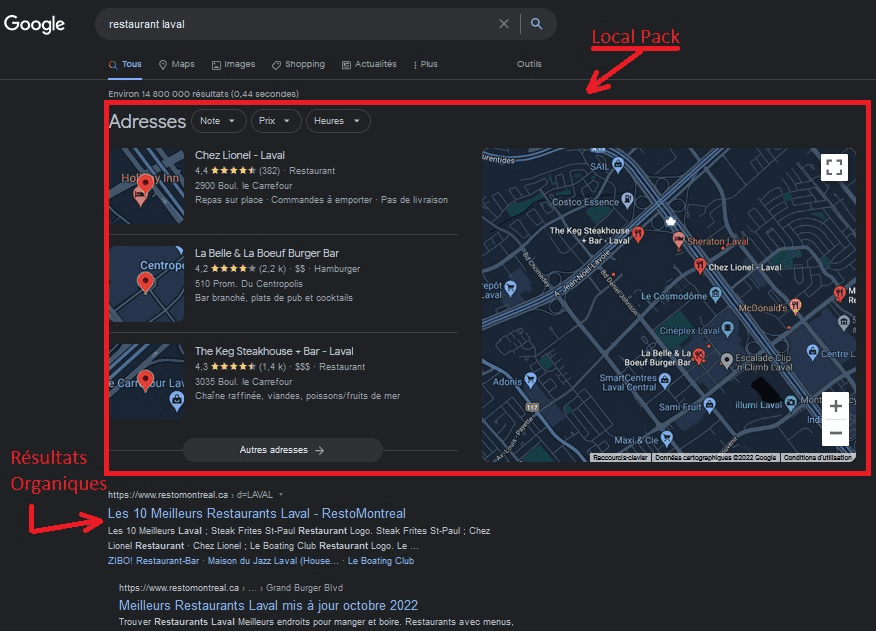Click inside the search input field
Viewport: 876px width, 631px height.
tap(300, 23)
